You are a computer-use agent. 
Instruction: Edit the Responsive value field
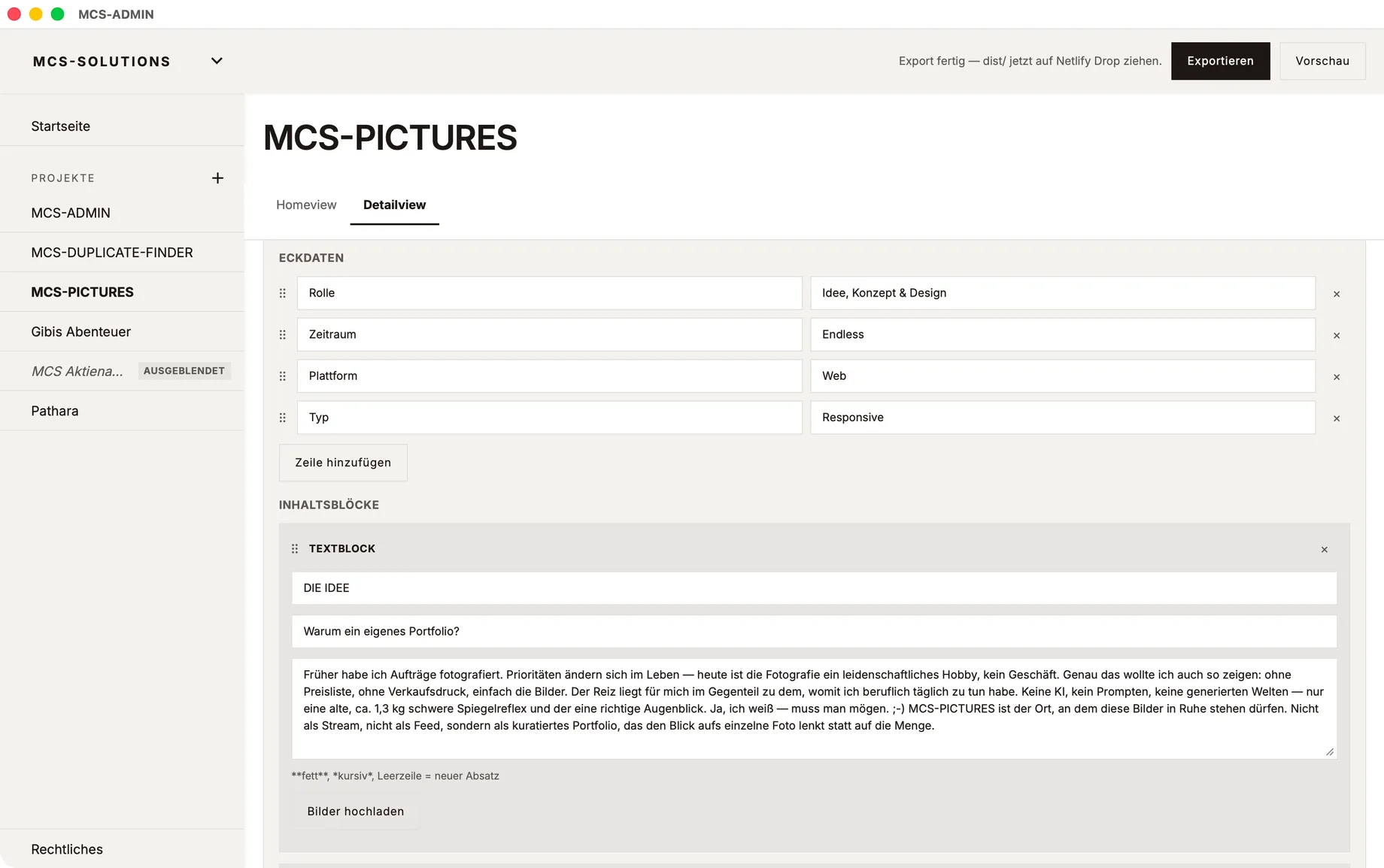(x=1063, y=417)
